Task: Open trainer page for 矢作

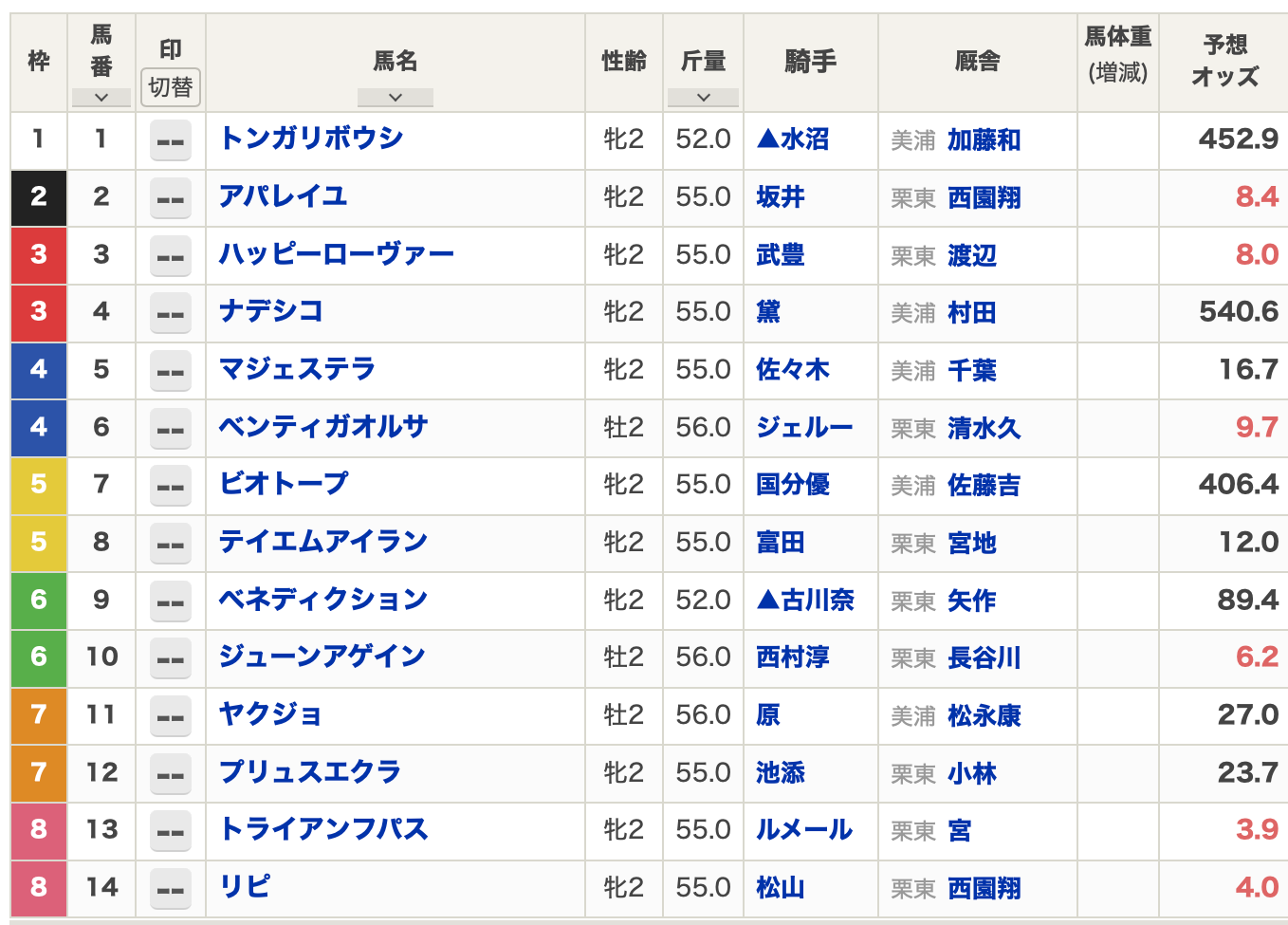Action: [x=971, y=601]
